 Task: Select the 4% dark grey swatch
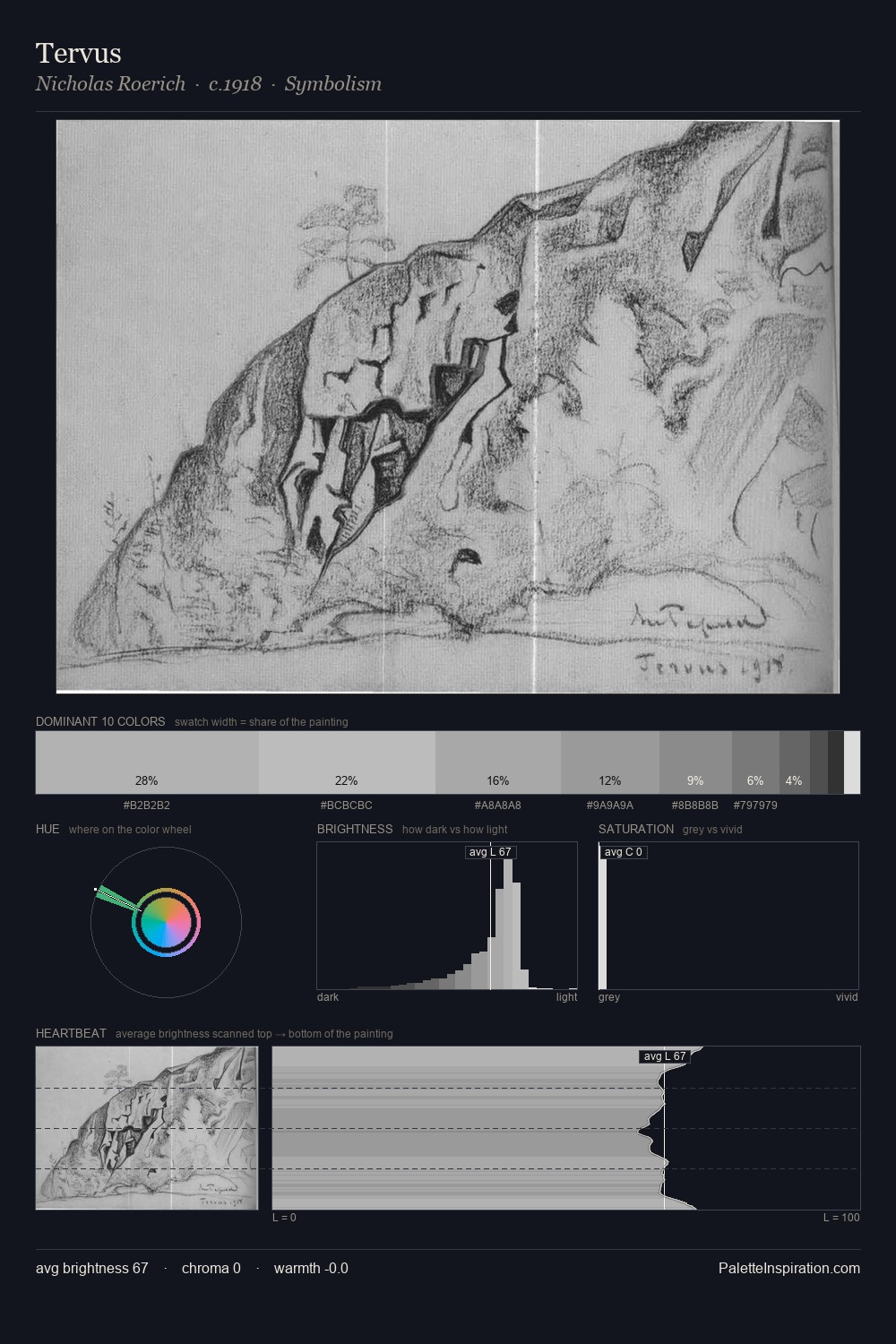[x=795, y=762]
